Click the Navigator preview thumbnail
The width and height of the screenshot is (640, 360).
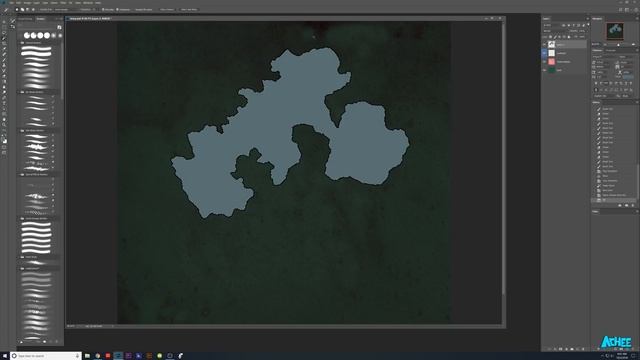615,31
